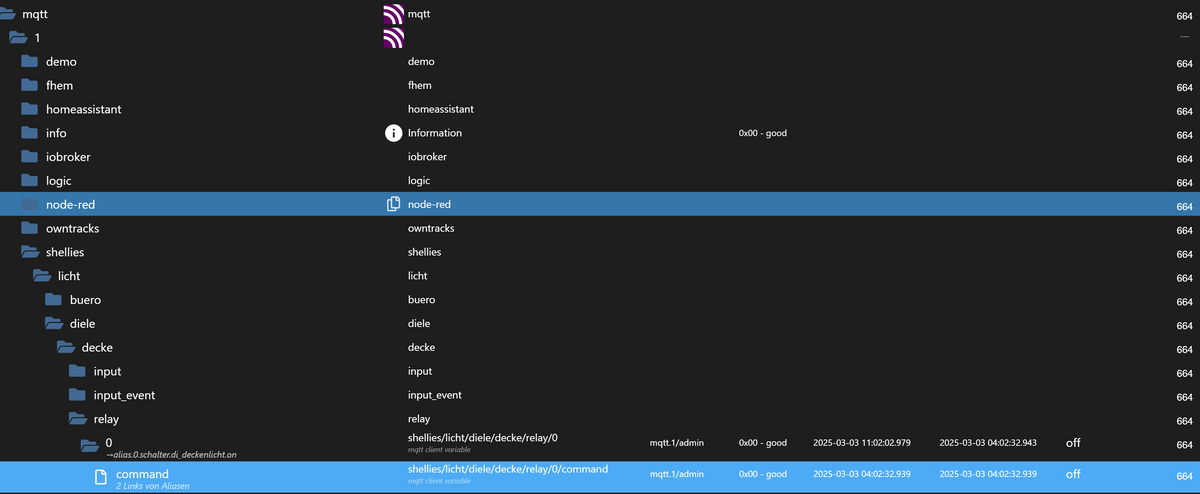Click the Information icon in info row

click(394, 133)
